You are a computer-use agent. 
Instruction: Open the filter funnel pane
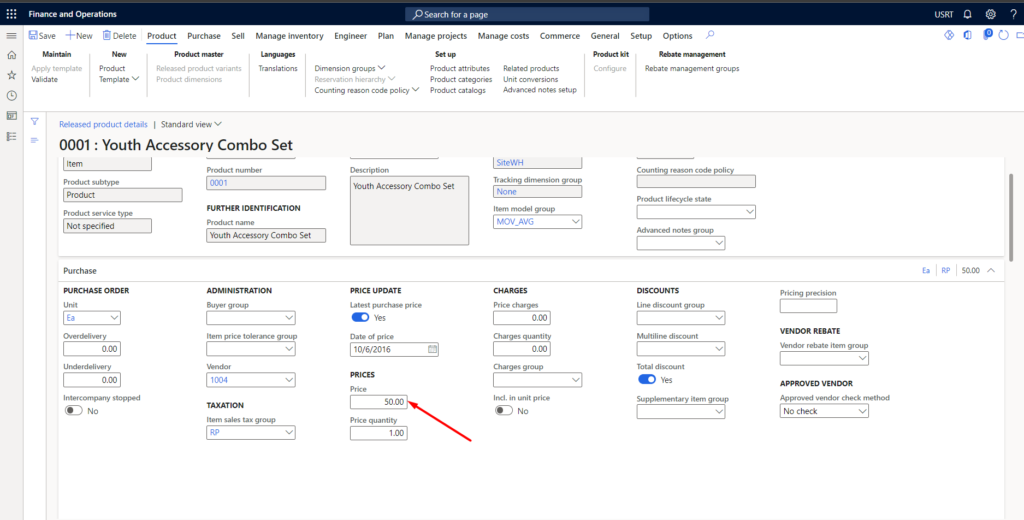[35, 122]
